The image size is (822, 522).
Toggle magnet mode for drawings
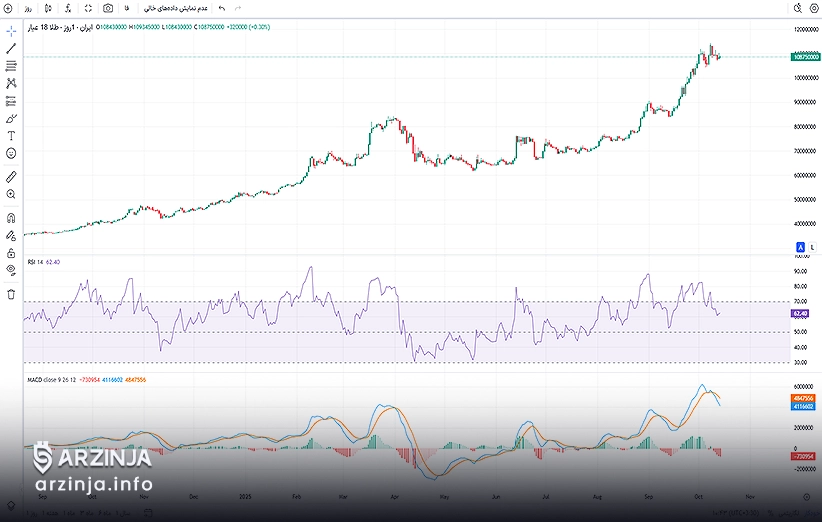coord(11,217)
